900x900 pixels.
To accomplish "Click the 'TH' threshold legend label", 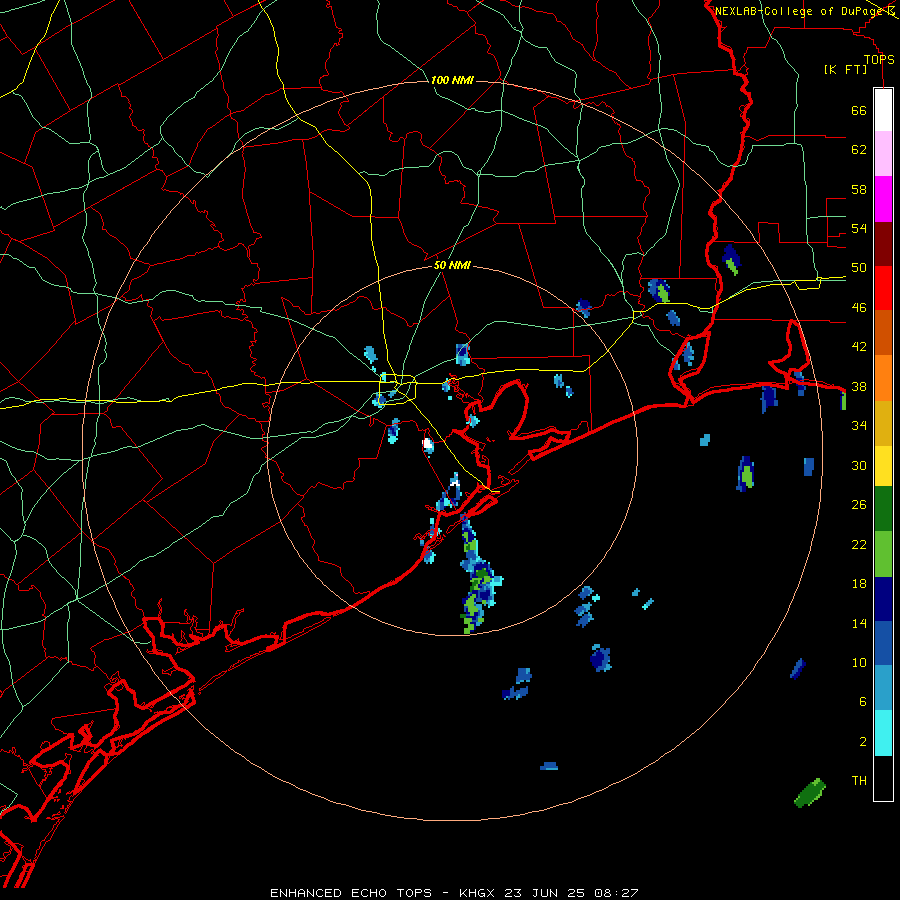I will 859,781.
